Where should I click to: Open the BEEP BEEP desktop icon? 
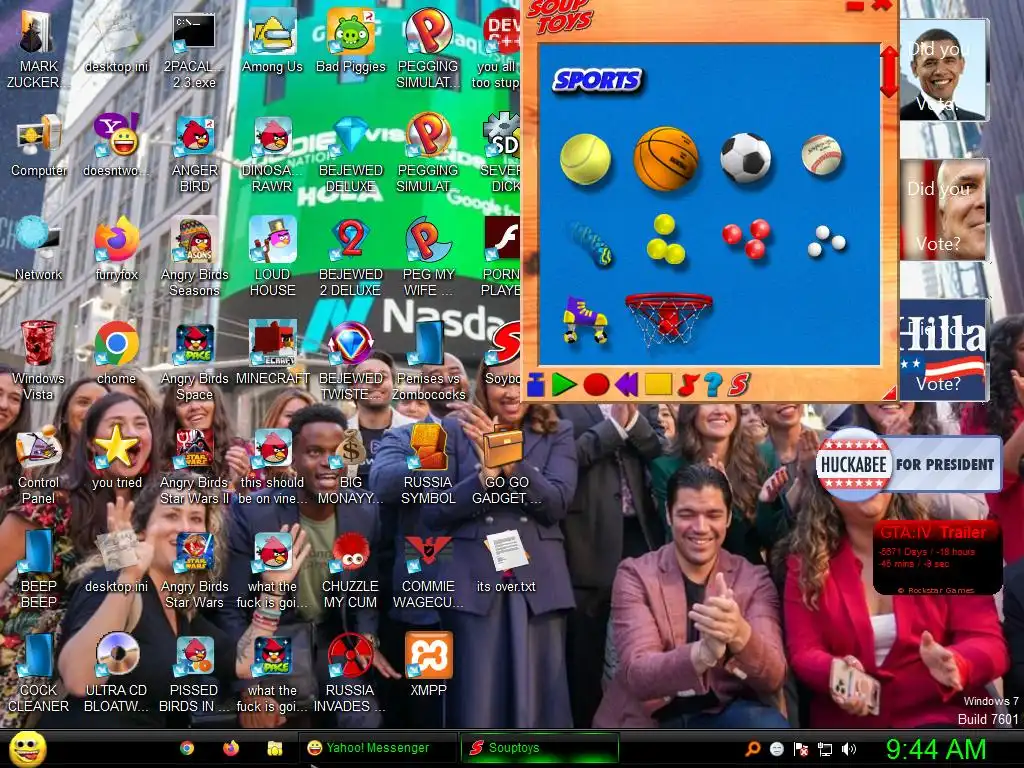click(38, 568)
